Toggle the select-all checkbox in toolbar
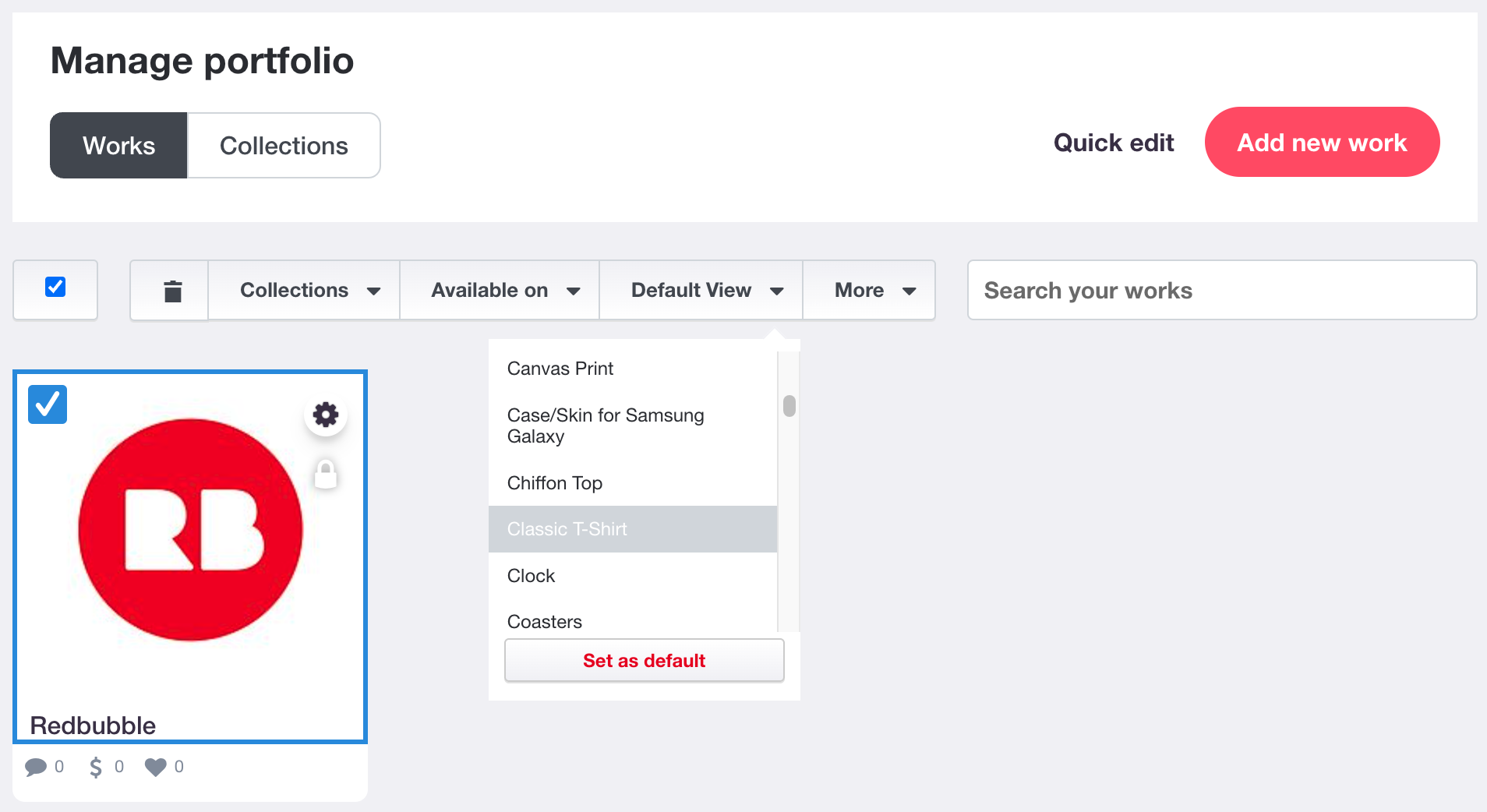This screenshot has height=812, width=1487. coord(55,287)
